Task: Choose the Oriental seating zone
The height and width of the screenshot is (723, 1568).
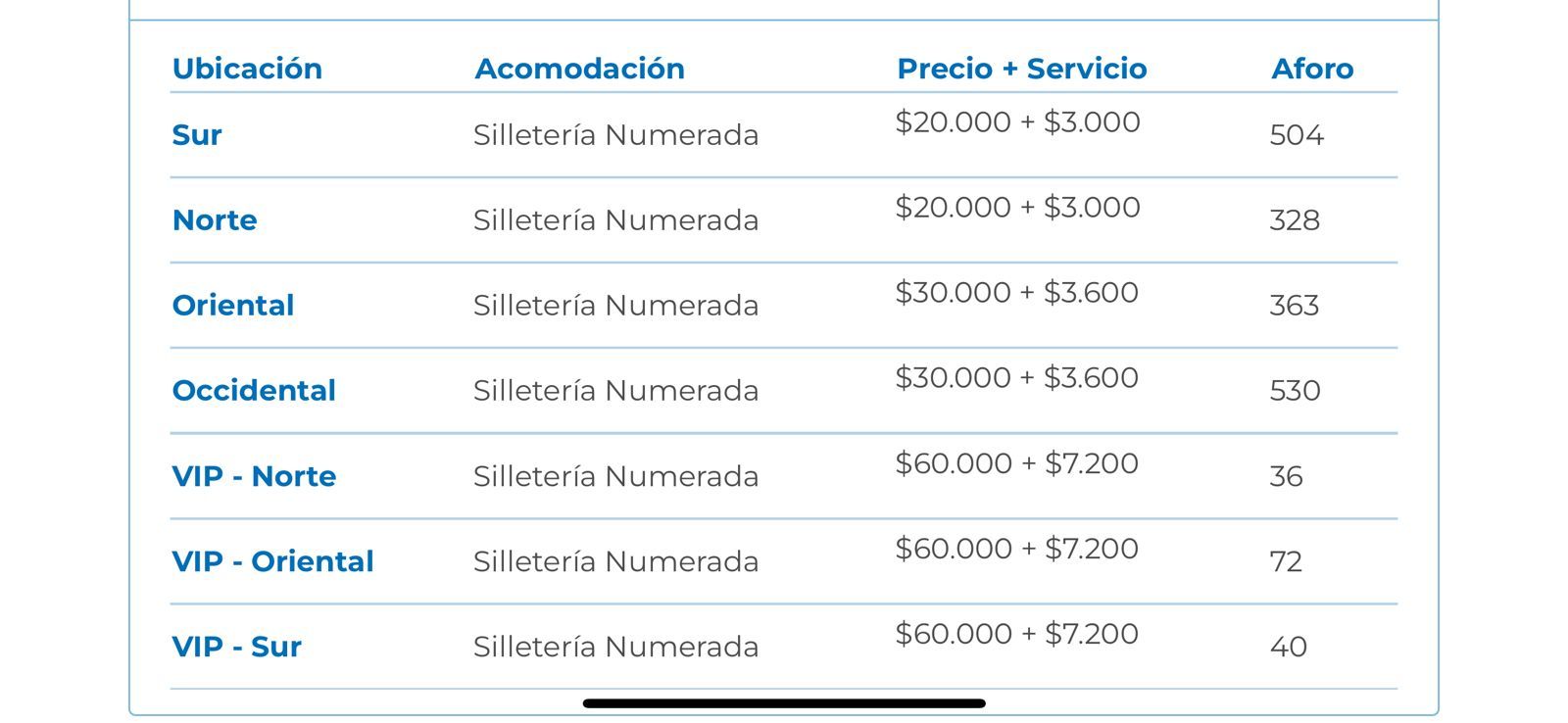Action: pos(233,306)
